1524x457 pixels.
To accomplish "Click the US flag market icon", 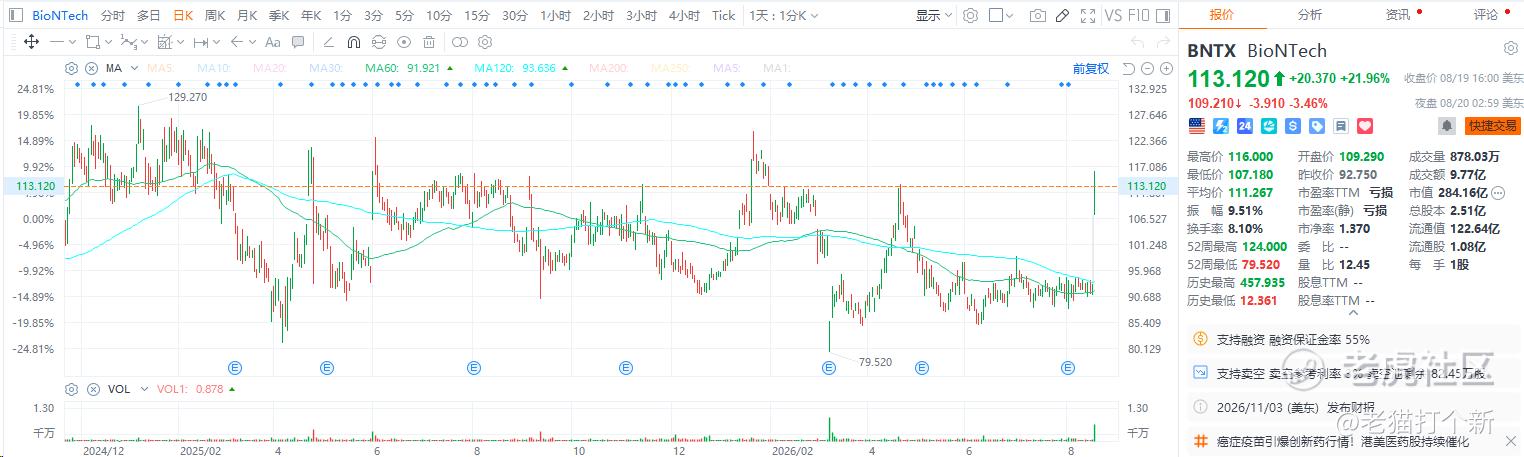I will click(x=1196, y=126).
